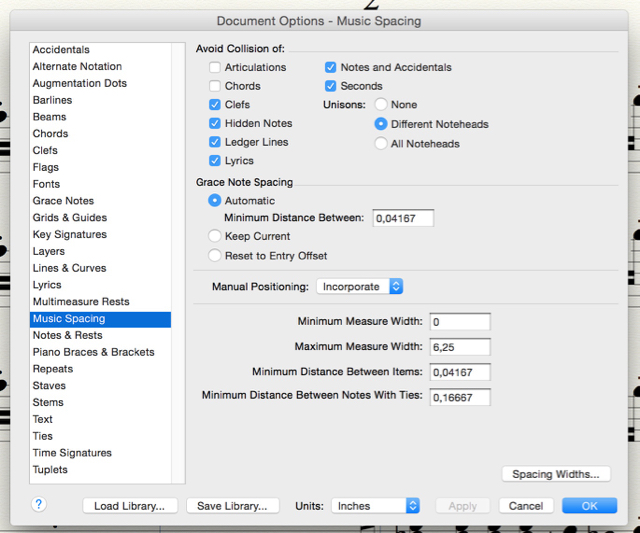Enable the Articulations checkbox
The image size is (640, 533).
point(215,67)
